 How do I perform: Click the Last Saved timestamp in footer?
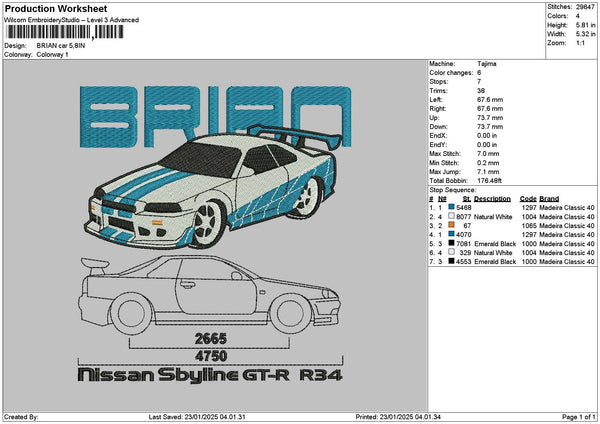coord(197,417)
